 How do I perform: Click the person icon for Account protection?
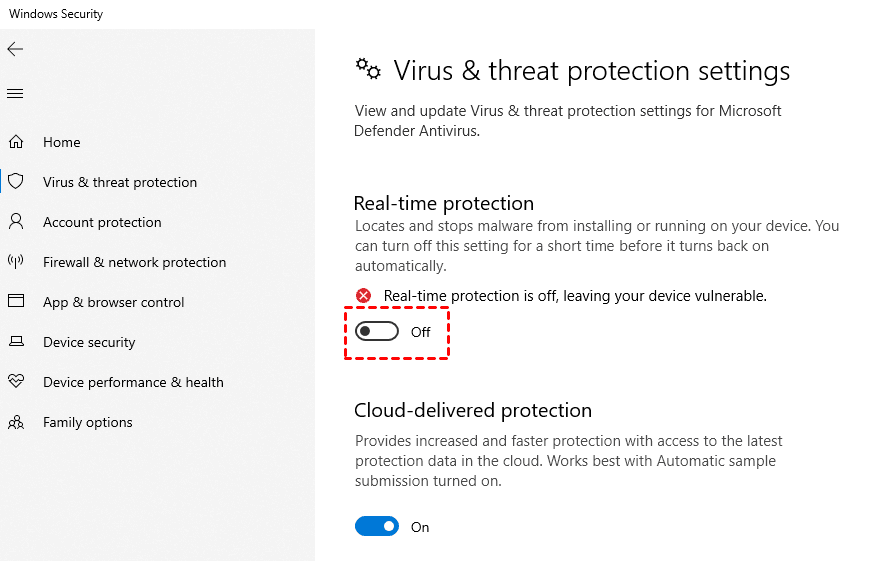(16, 221)
